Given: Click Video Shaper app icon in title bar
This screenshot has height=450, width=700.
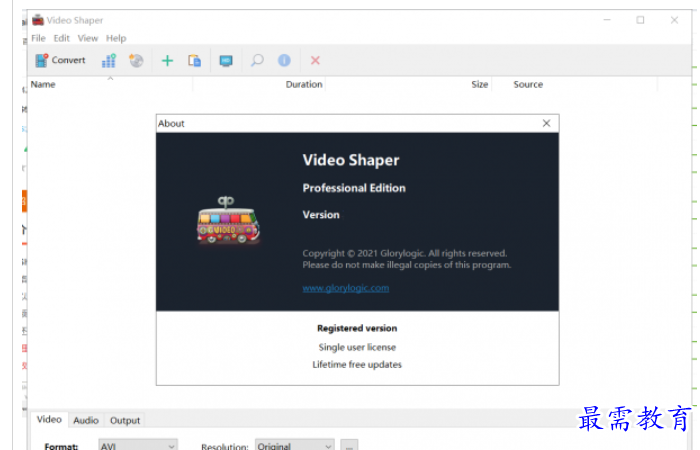Looking at the screenshot, I should [x=38, y=20].
